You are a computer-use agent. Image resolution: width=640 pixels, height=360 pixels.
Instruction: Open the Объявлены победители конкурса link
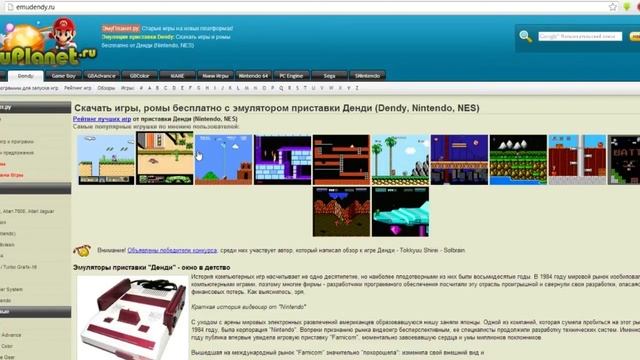[x=172, y=250]
